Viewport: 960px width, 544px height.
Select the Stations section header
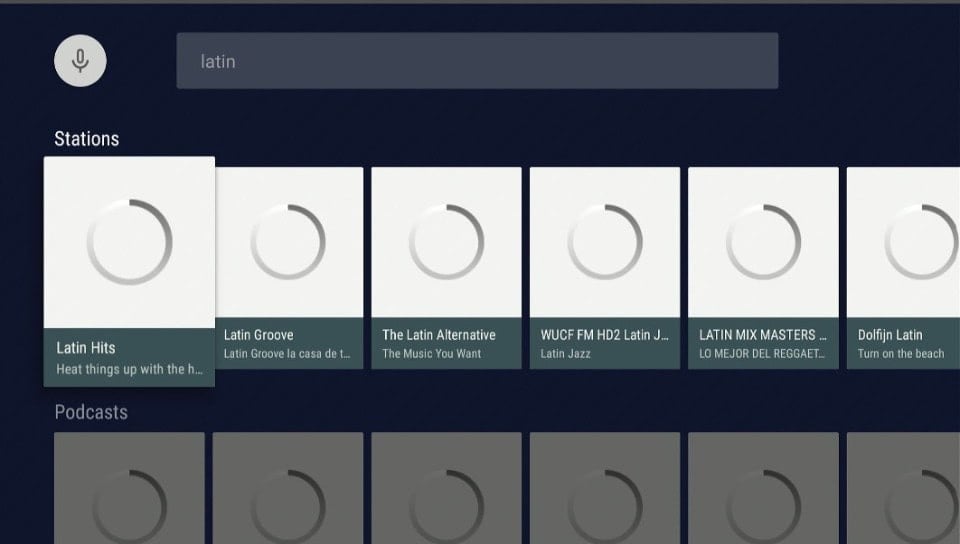(x=87, y=139)
